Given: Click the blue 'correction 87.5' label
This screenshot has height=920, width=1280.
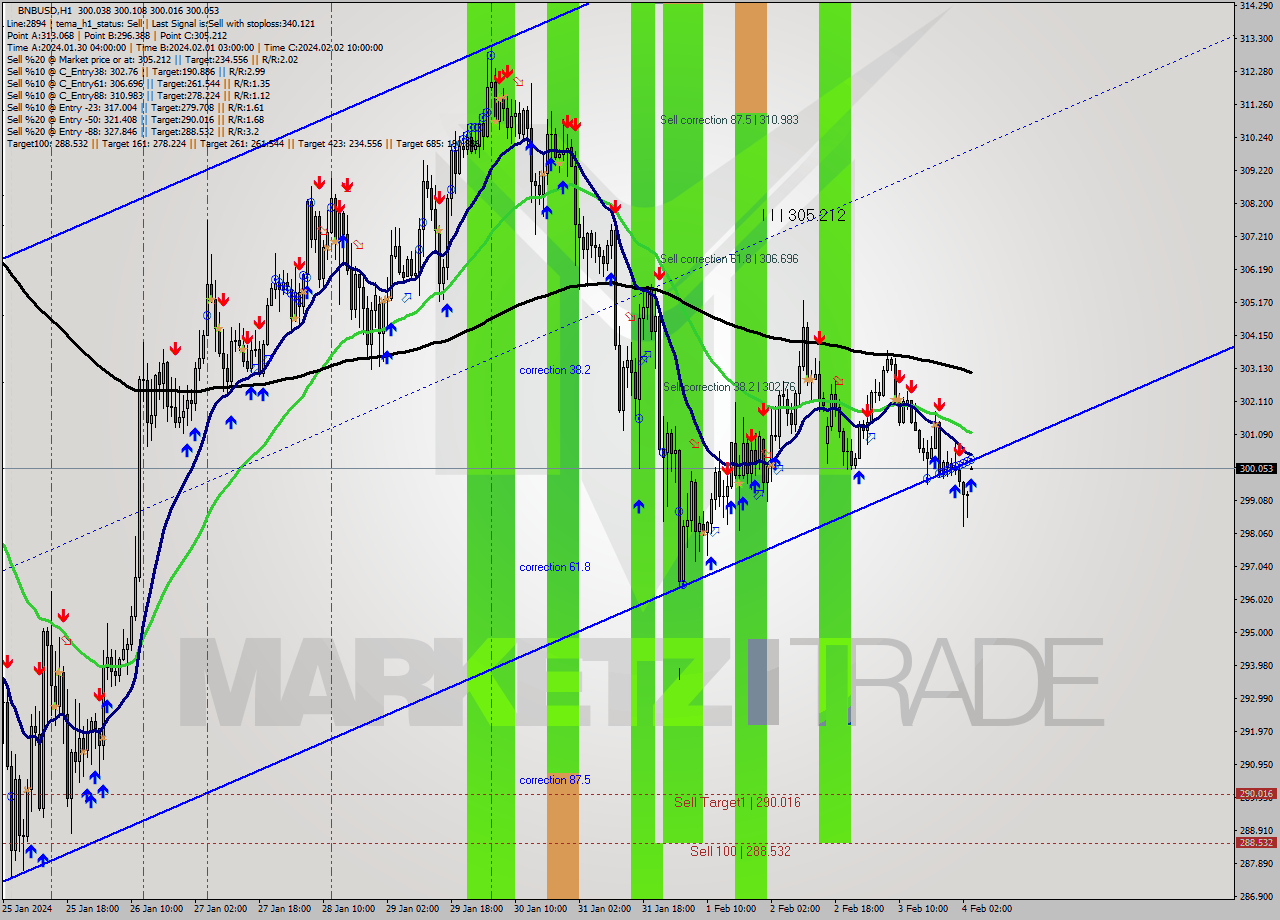Looking at the screenshot, I should click(555, 780).
